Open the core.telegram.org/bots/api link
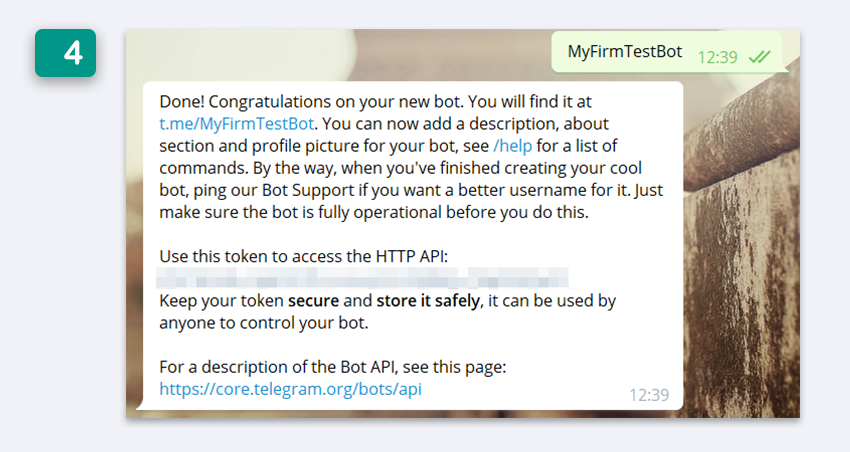Image resolution: width=850 pixels, height=452 pixels. pyautogui.click(x=290, y=389)
